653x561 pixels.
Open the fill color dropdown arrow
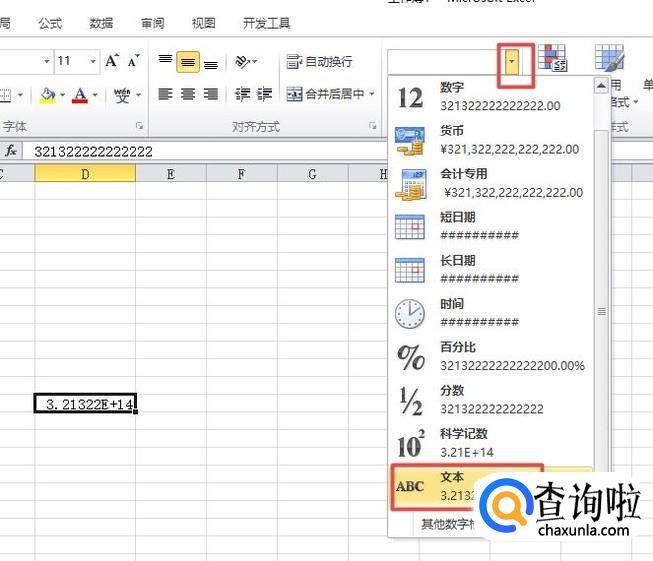click(62, 95)
